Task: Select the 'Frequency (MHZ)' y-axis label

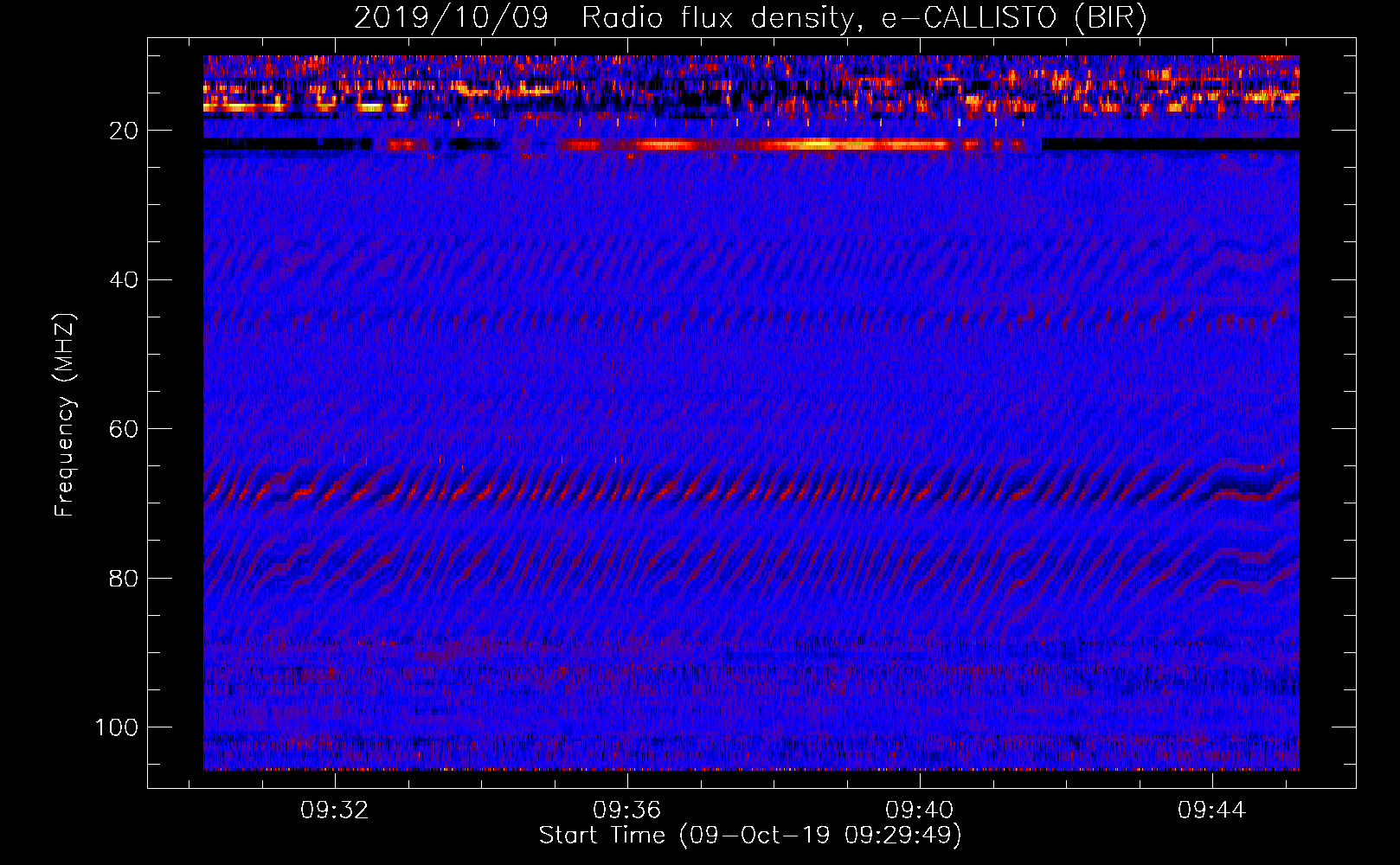Action: pos(65,415)
